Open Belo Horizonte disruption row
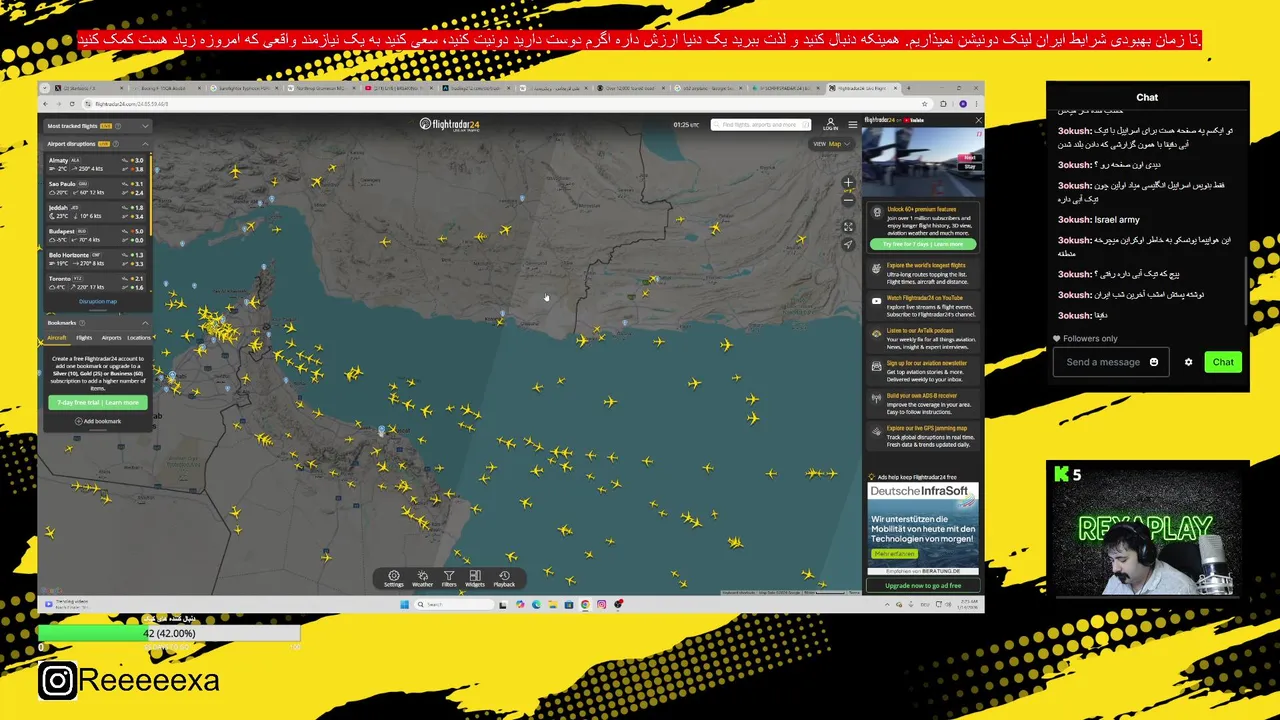This screenshot has height=720, width=1280. pos(97,259)
